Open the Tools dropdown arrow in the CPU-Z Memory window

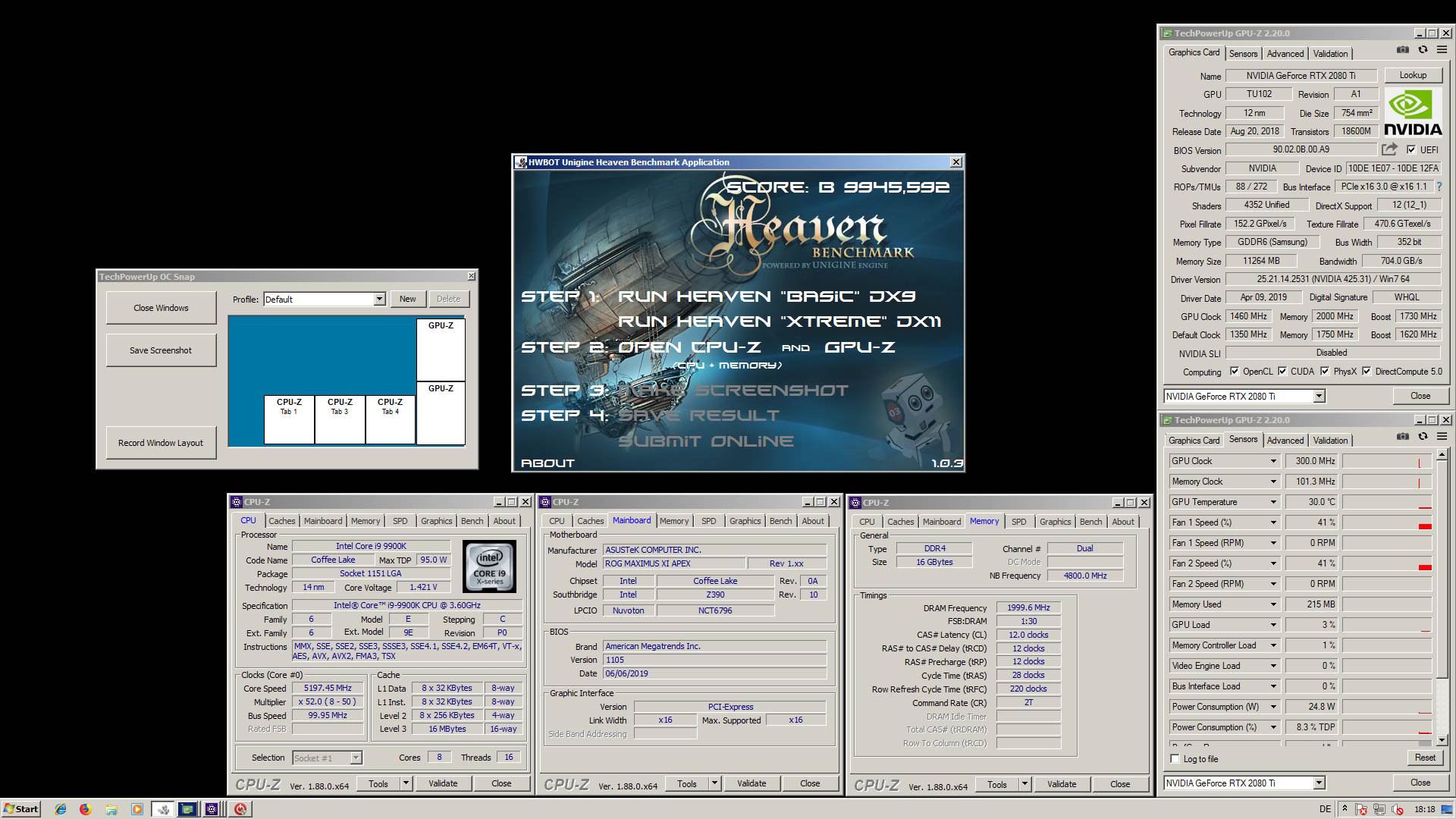tap(1025, 784)
